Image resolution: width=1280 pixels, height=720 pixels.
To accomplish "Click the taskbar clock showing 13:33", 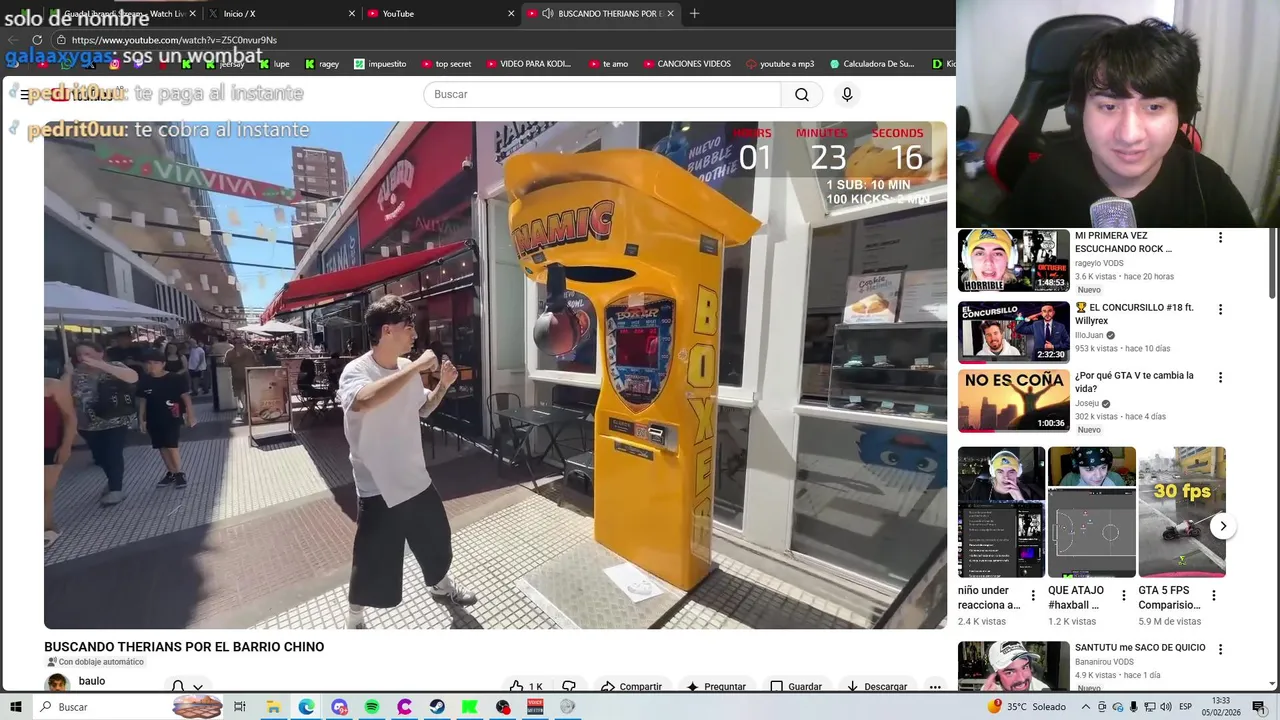I will click(x=1221, y=707).
